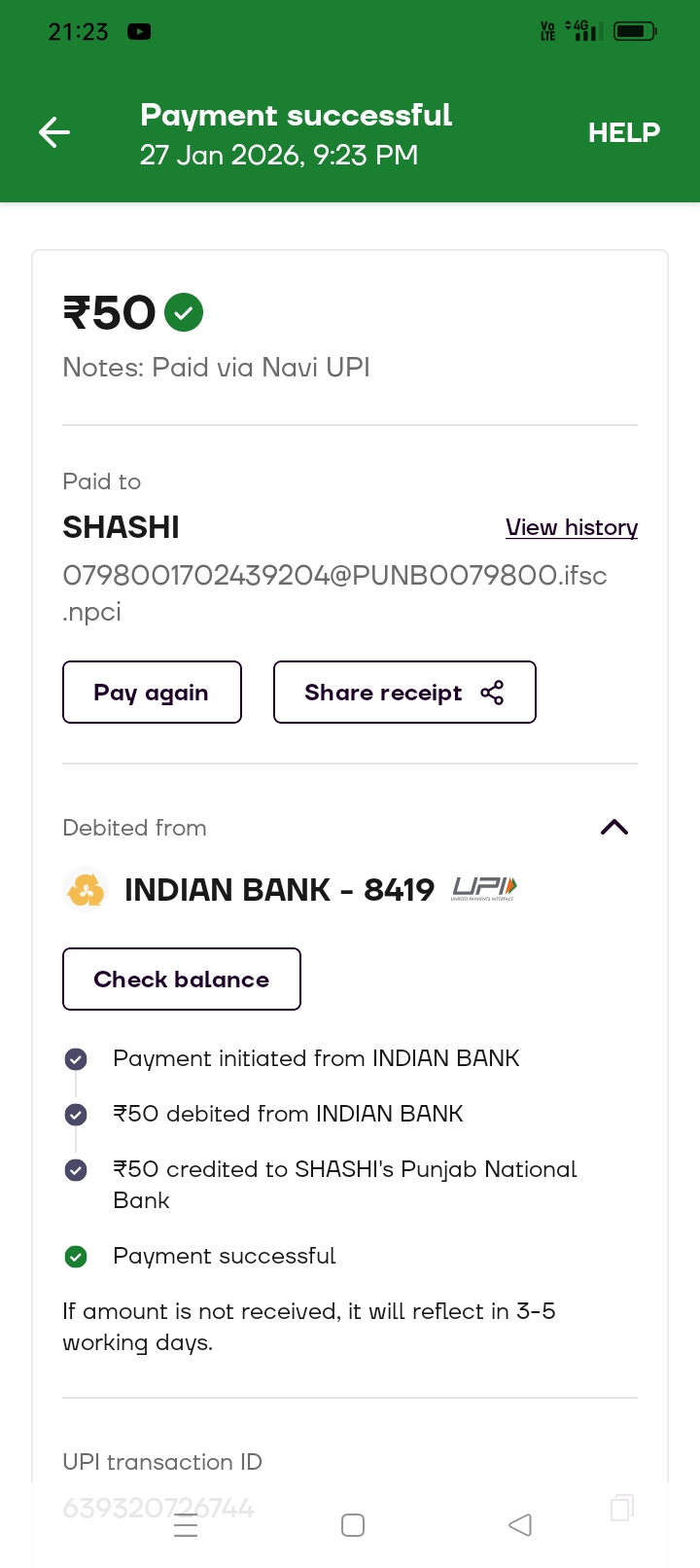Tap the SHASHI payee name
This screenshot has height=1568, width=700.
122,527
